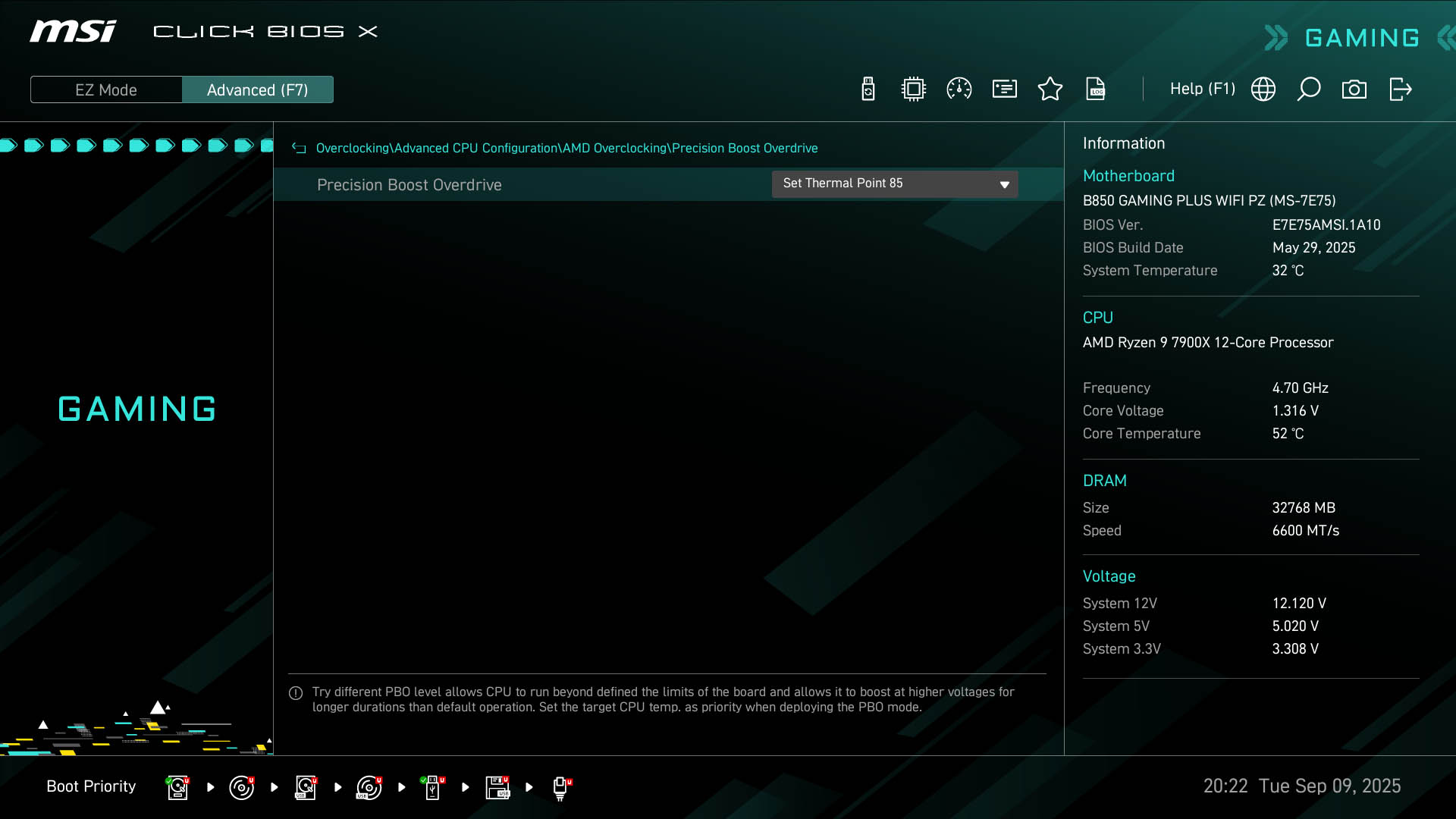
Task: Select the Advanced (F7) tab
Action: click(x=258, y=90)
